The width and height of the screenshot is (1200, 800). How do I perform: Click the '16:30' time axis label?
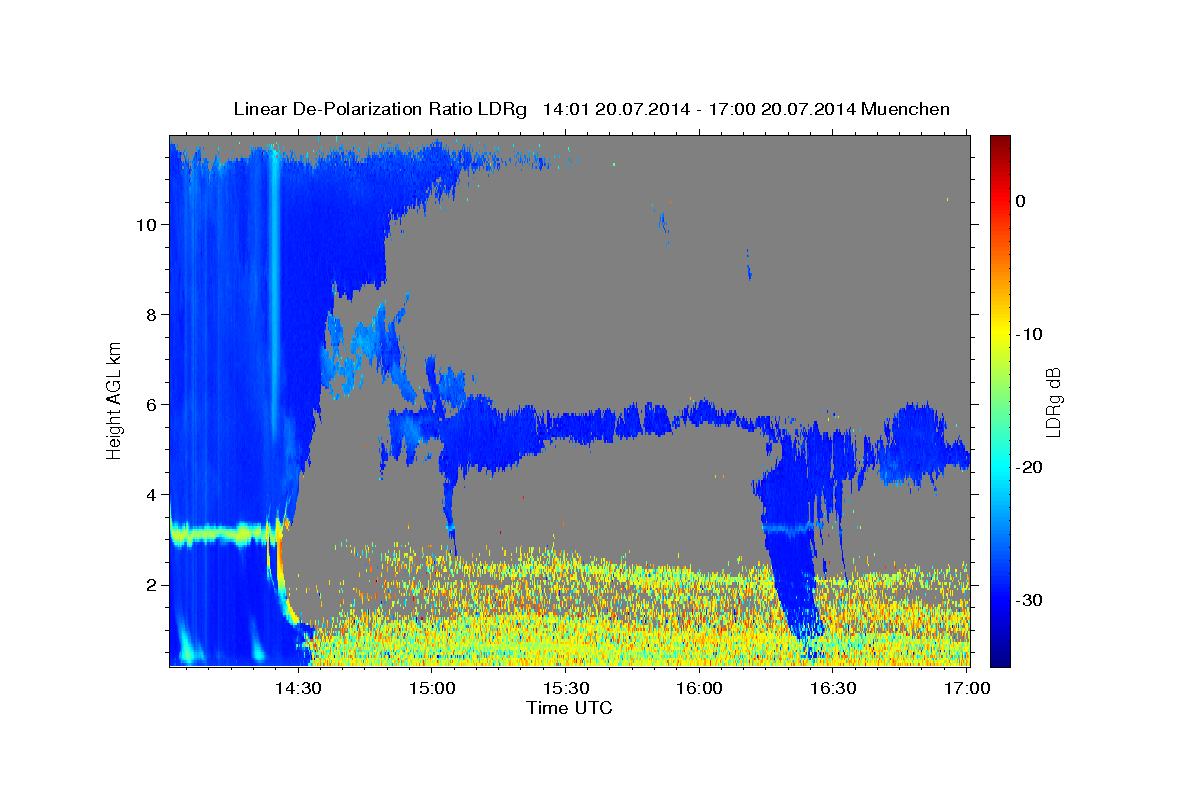[834, 688]
